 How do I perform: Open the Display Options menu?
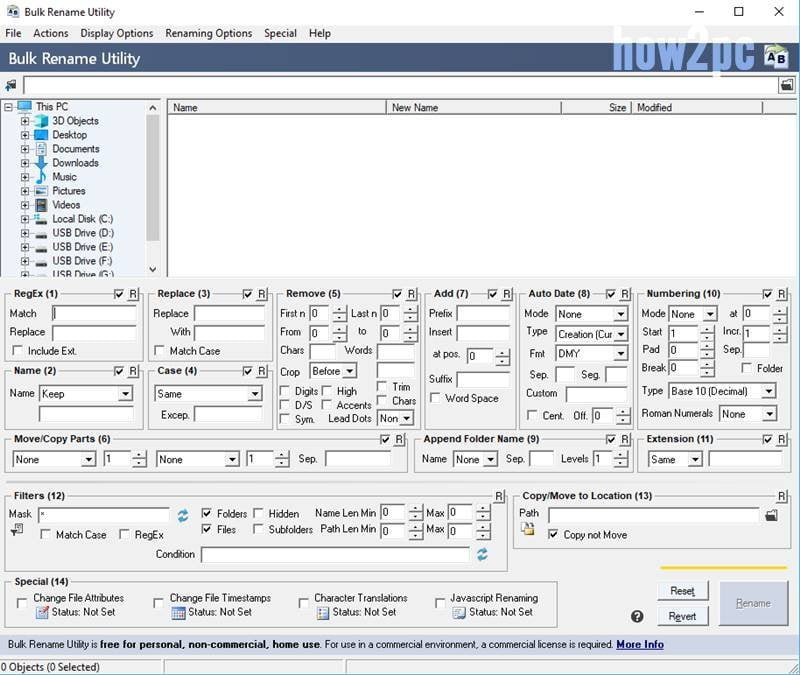pyautogui.click(x=117, y=33)
